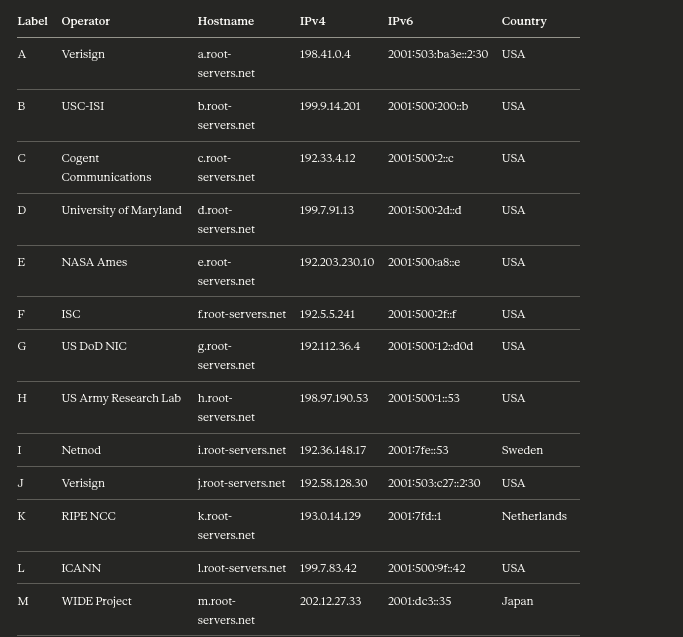Screen dimensions: 683x637
Task: Click the Netnod operator cell
Action: [x=81, y=450]
